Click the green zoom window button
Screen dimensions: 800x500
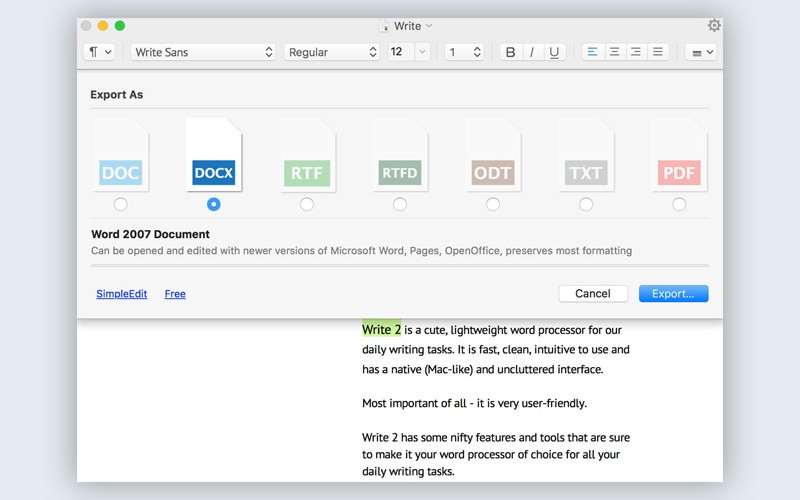click(120, 26)
